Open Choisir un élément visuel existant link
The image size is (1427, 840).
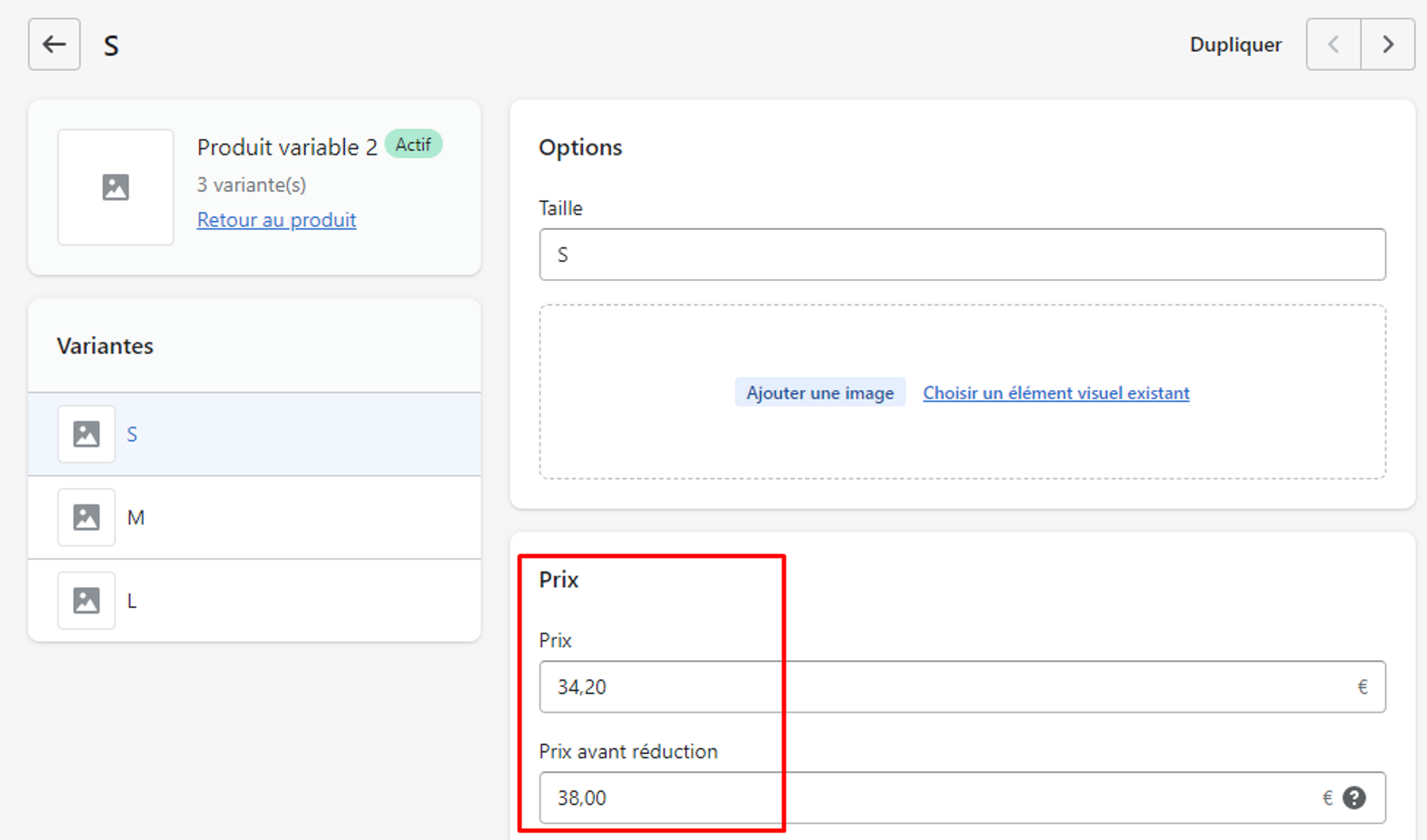[x=1056, y=393]
